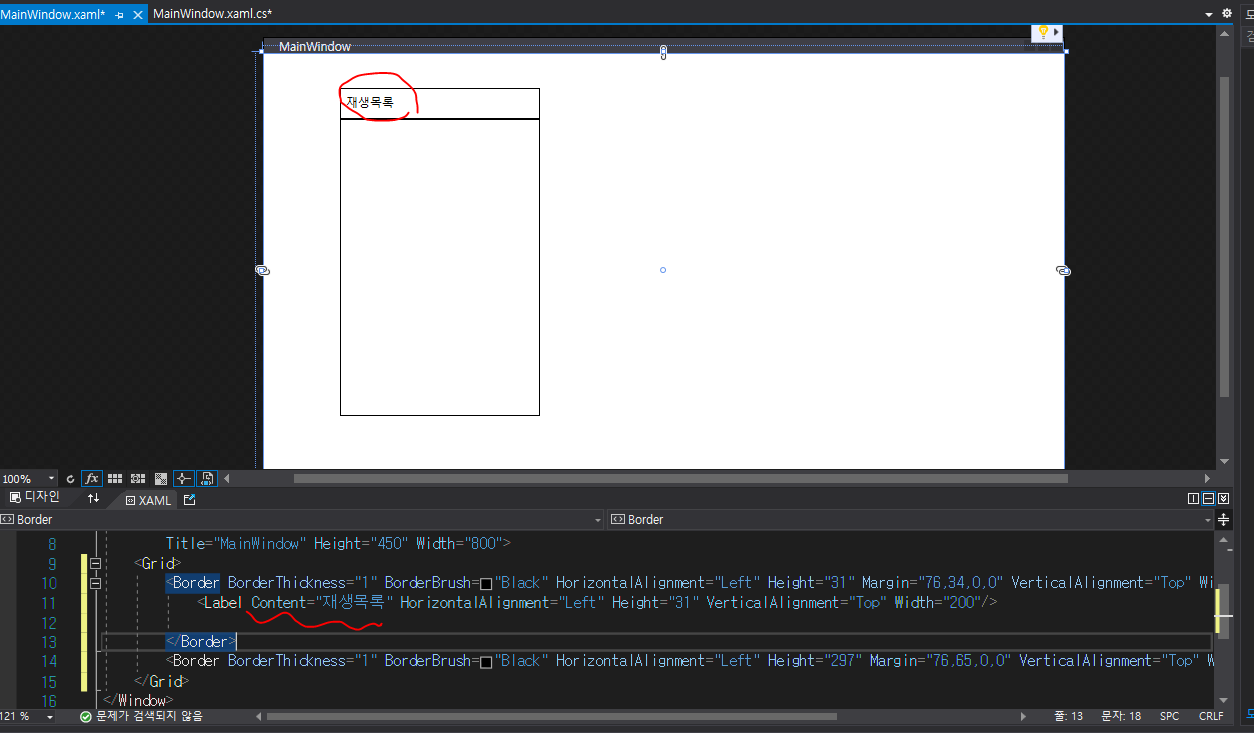Click the left chain-link margin anchor icon

pyautogui.click(x=262, y=271)
